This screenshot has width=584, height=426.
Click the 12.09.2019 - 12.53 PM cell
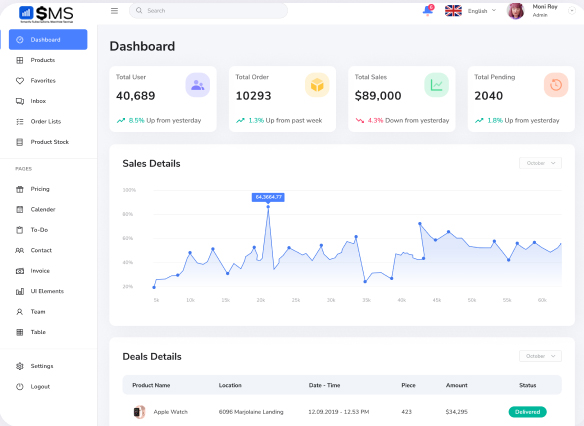(x=339, y=412)
